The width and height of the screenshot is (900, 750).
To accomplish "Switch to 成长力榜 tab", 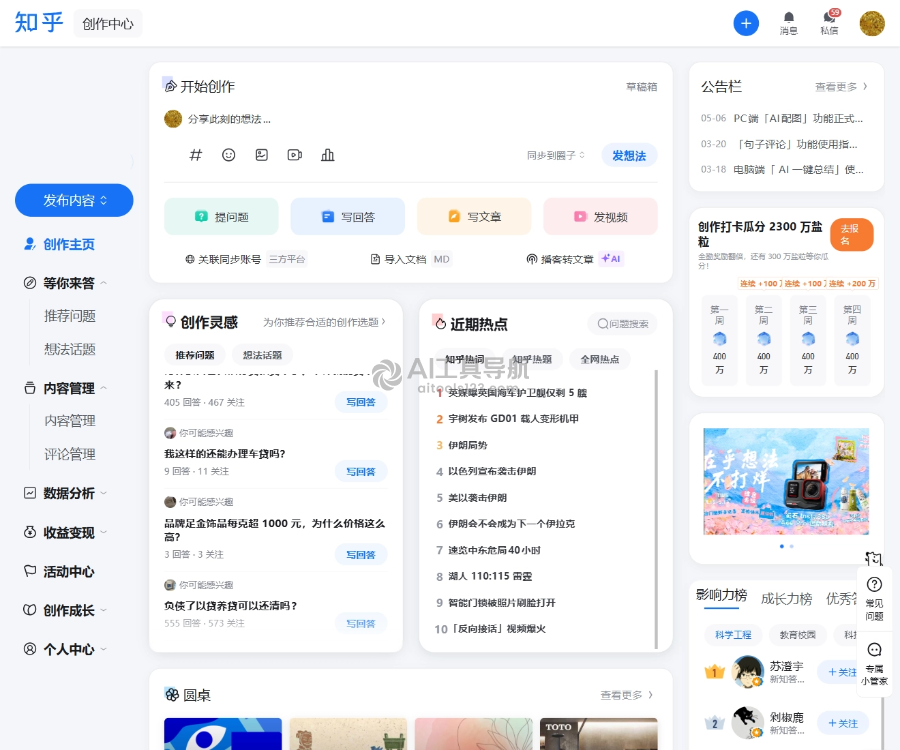I will [786, 599].
